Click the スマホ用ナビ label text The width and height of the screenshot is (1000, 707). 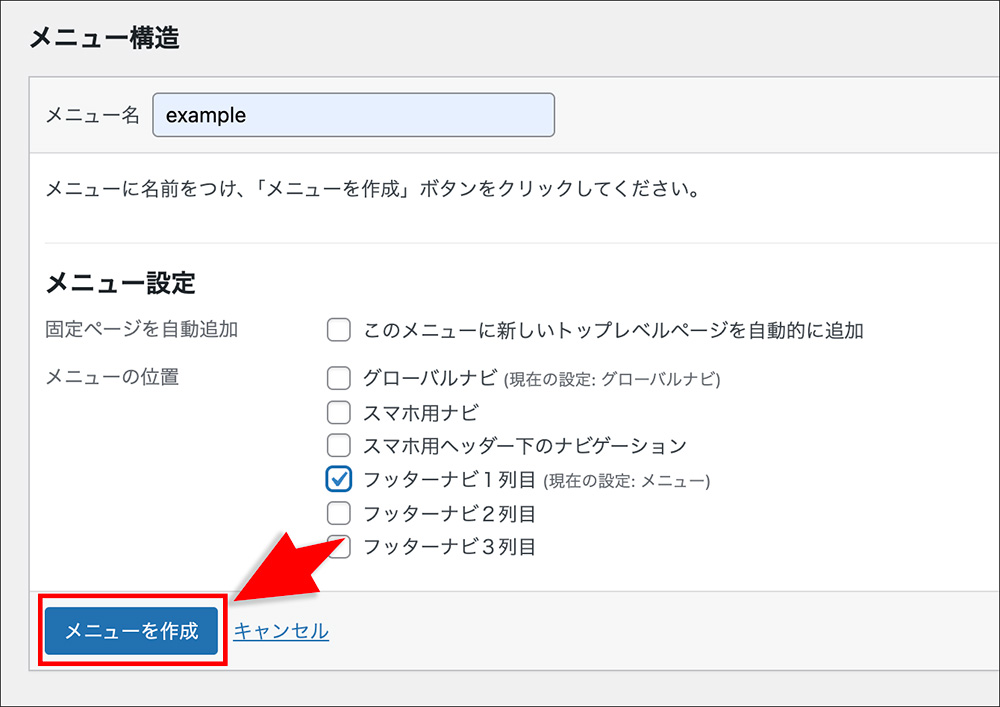[x=421, y=412]
